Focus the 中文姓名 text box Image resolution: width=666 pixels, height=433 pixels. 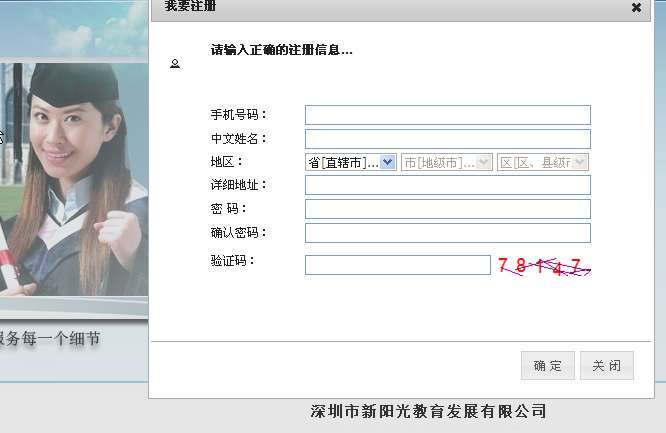pos(447,139)
